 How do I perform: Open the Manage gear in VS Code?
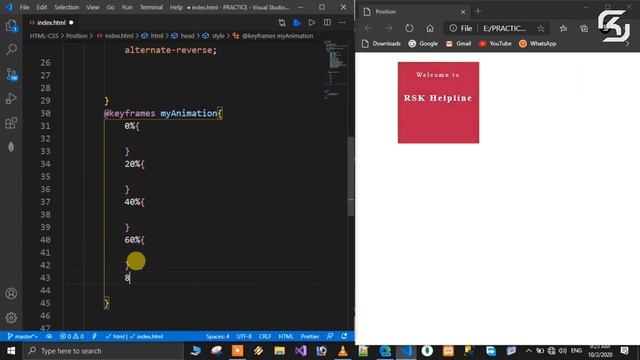[11, 318]
